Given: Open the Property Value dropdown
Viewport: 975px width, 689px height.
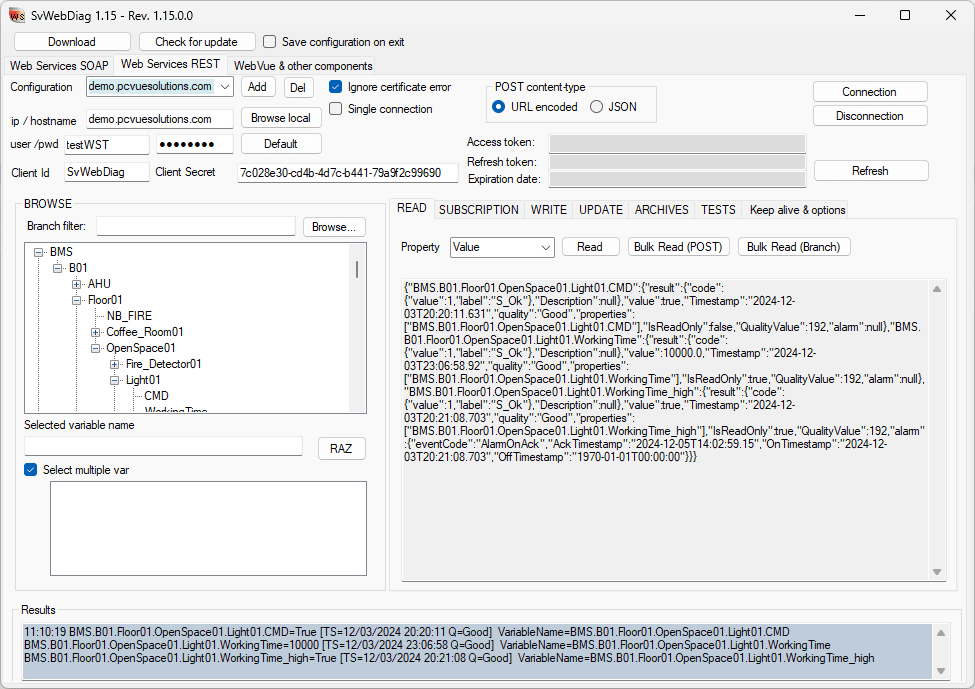Looking at the screenshot, I should 546,247.
